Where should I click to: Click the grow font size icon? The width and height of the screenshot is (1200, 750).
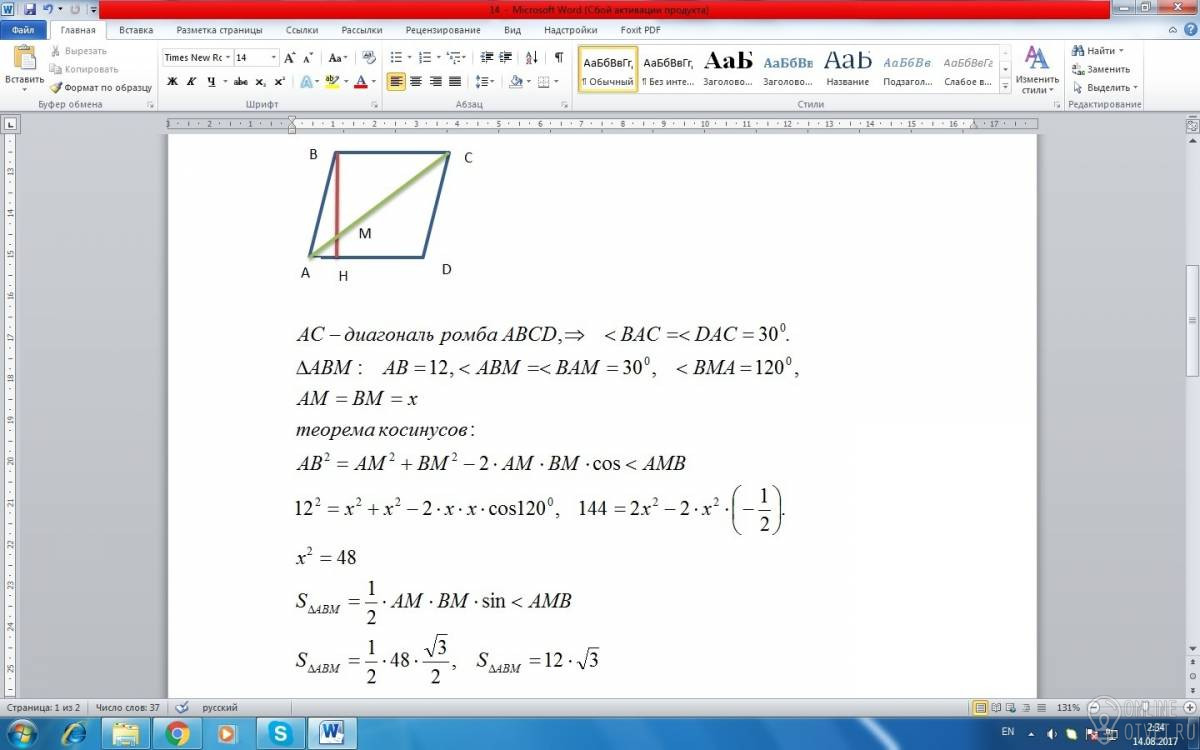coord(289,58)
